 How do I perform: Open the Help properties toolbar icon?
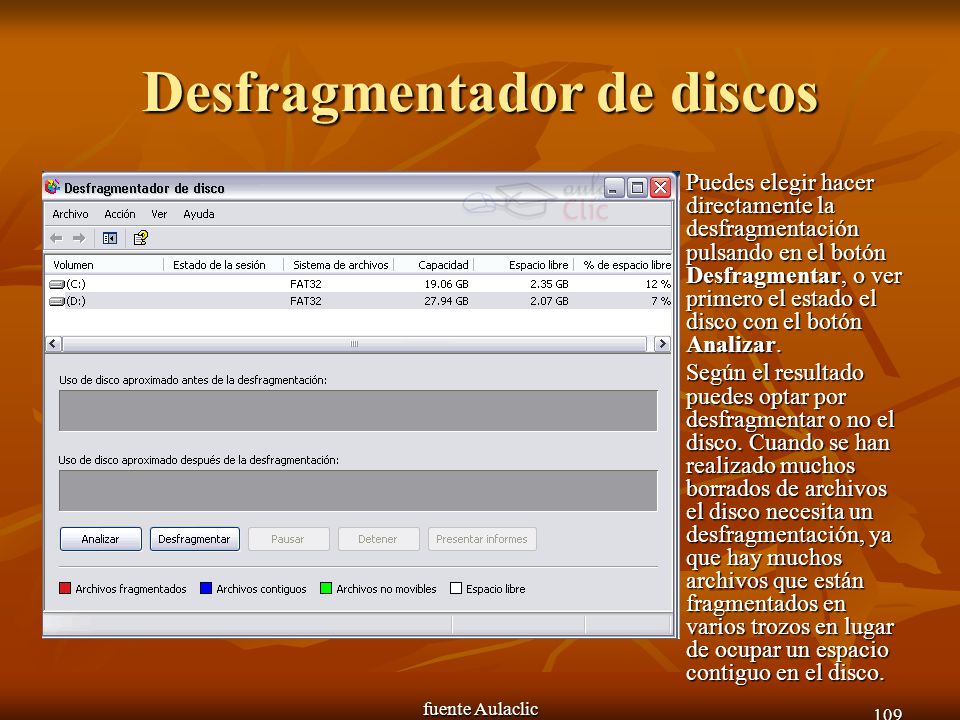141,238
